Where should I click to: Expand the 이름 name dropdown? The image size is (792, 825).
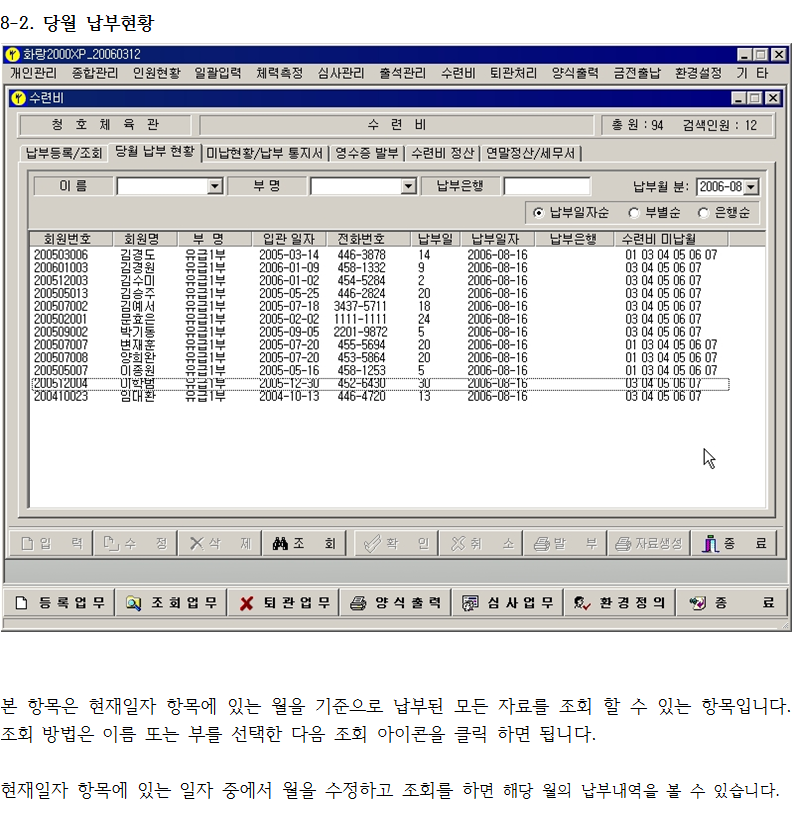(214, 186)
